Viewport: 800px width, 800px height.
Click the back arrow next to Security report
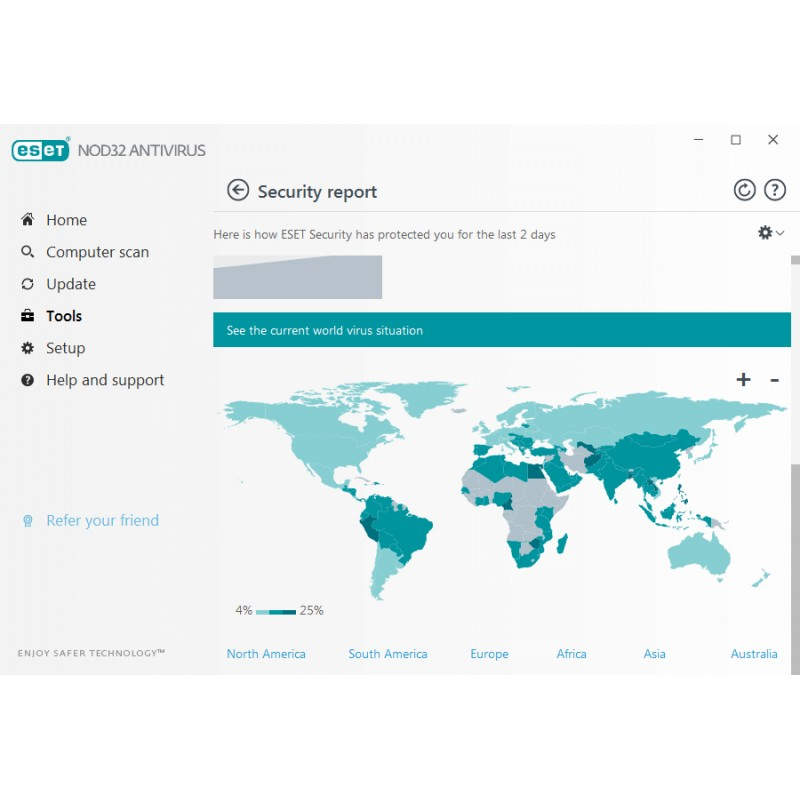click(238, 190)
